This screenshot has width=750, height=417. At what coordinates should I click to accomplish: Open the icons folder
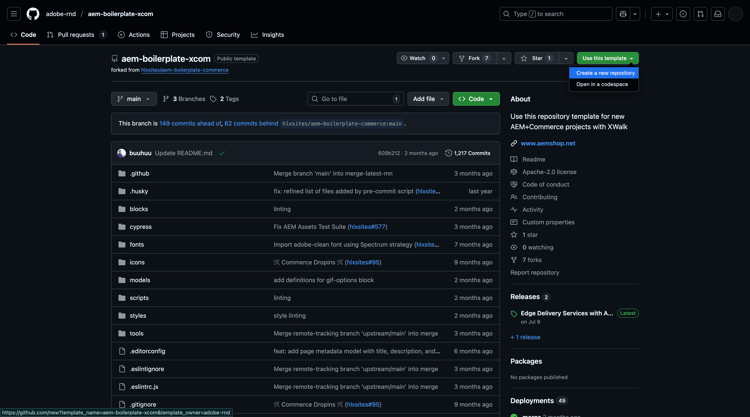[x=137, y=262]
